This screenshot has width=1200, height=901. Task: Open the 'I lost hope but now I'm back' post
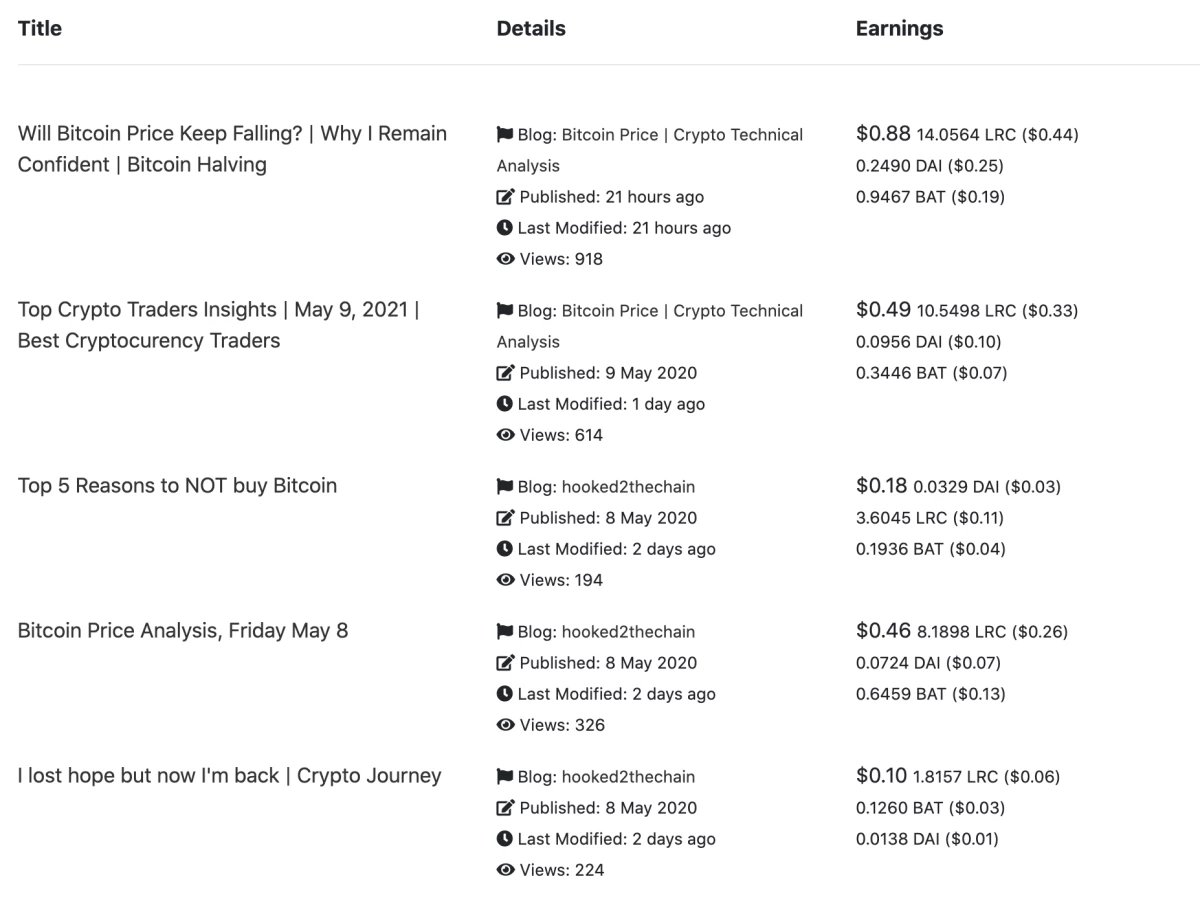229,776
